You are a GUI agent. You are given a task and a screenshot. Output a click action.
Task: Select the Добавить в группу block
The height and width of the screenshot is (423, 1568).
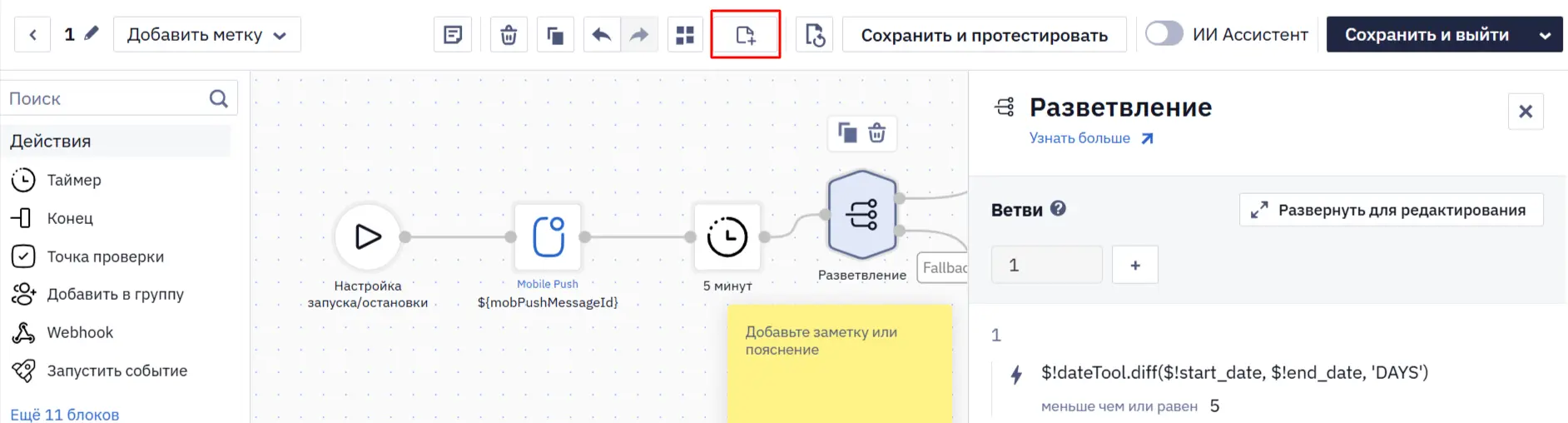pos(97,294)
